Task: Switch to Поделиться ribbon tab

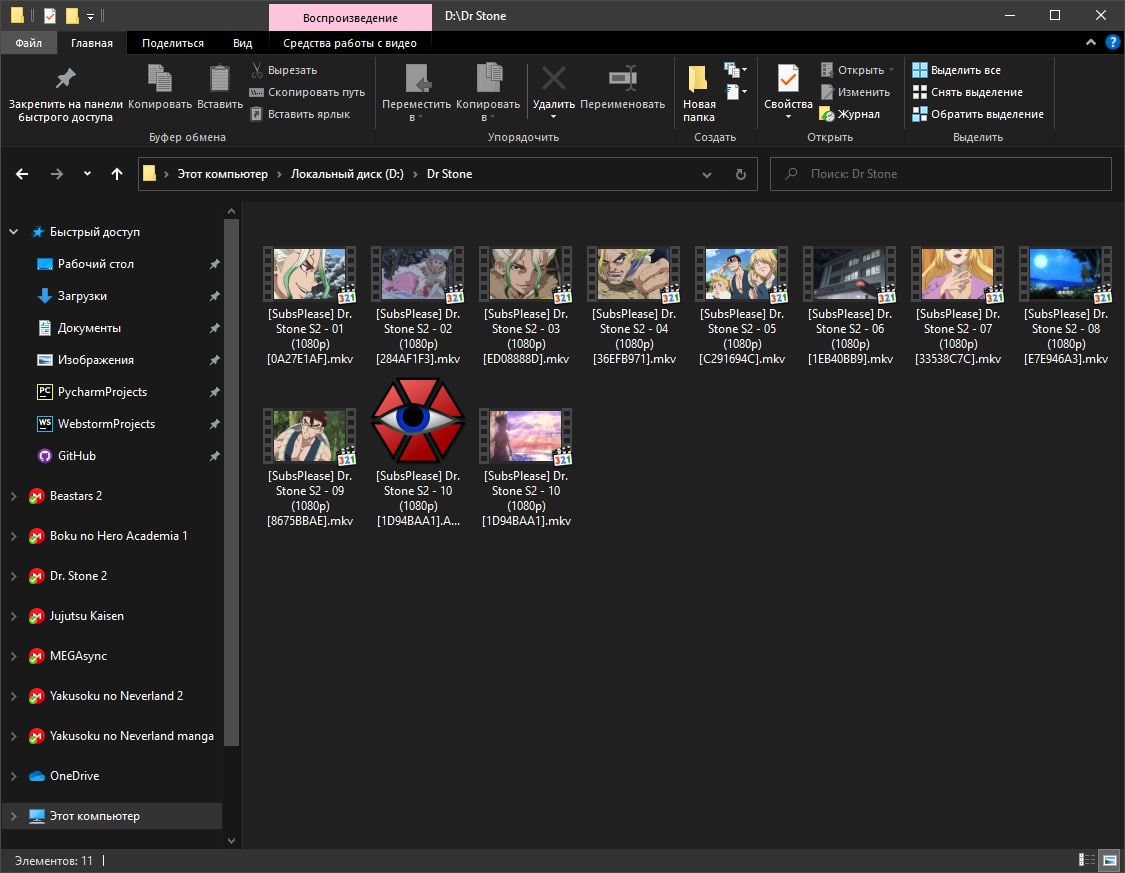Action: pos(173,43)
